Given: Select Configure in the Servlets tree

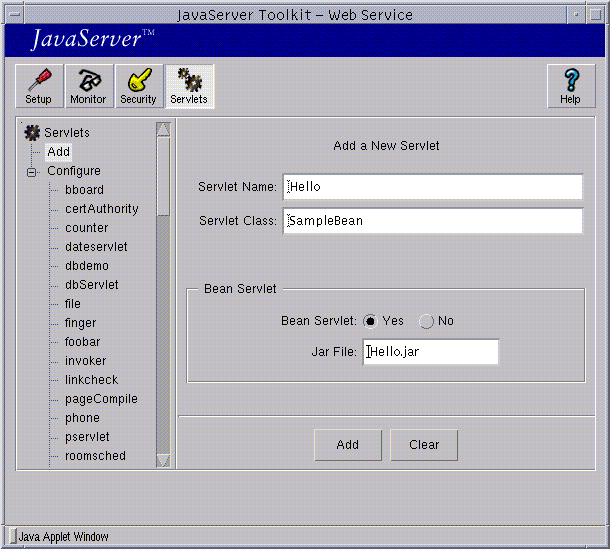Looking at the screenshot, I should click(x=74, y=171).
